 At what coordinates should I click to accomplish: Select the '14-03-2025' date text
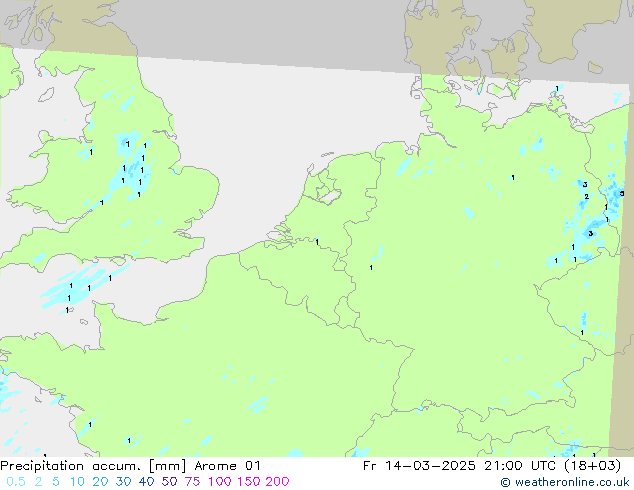tap(430, 466)
